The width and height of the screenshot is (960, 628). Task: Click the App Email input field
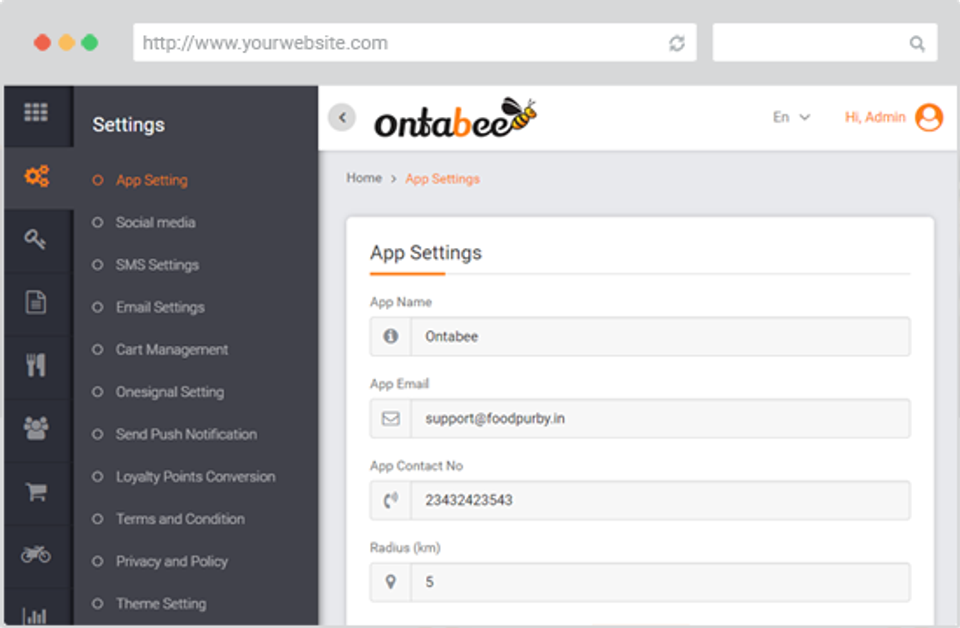[659, 419]
